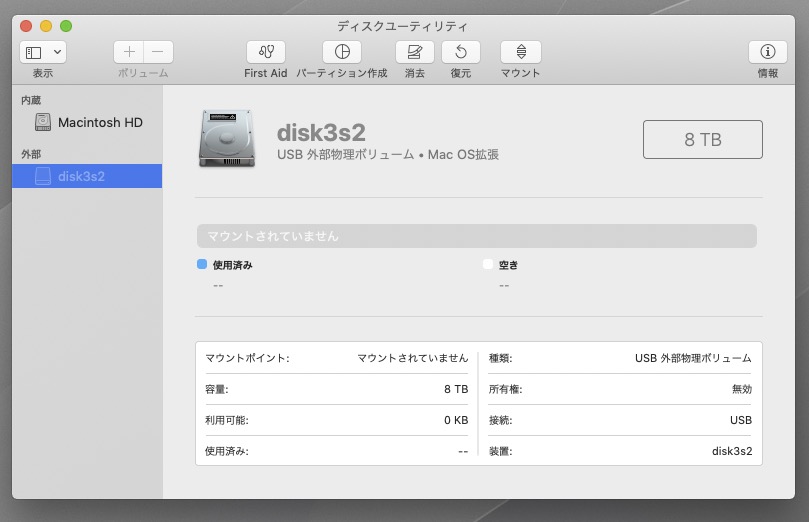
Task: Select disk3s2 in the sidebar
Action: tap(87, 176)
